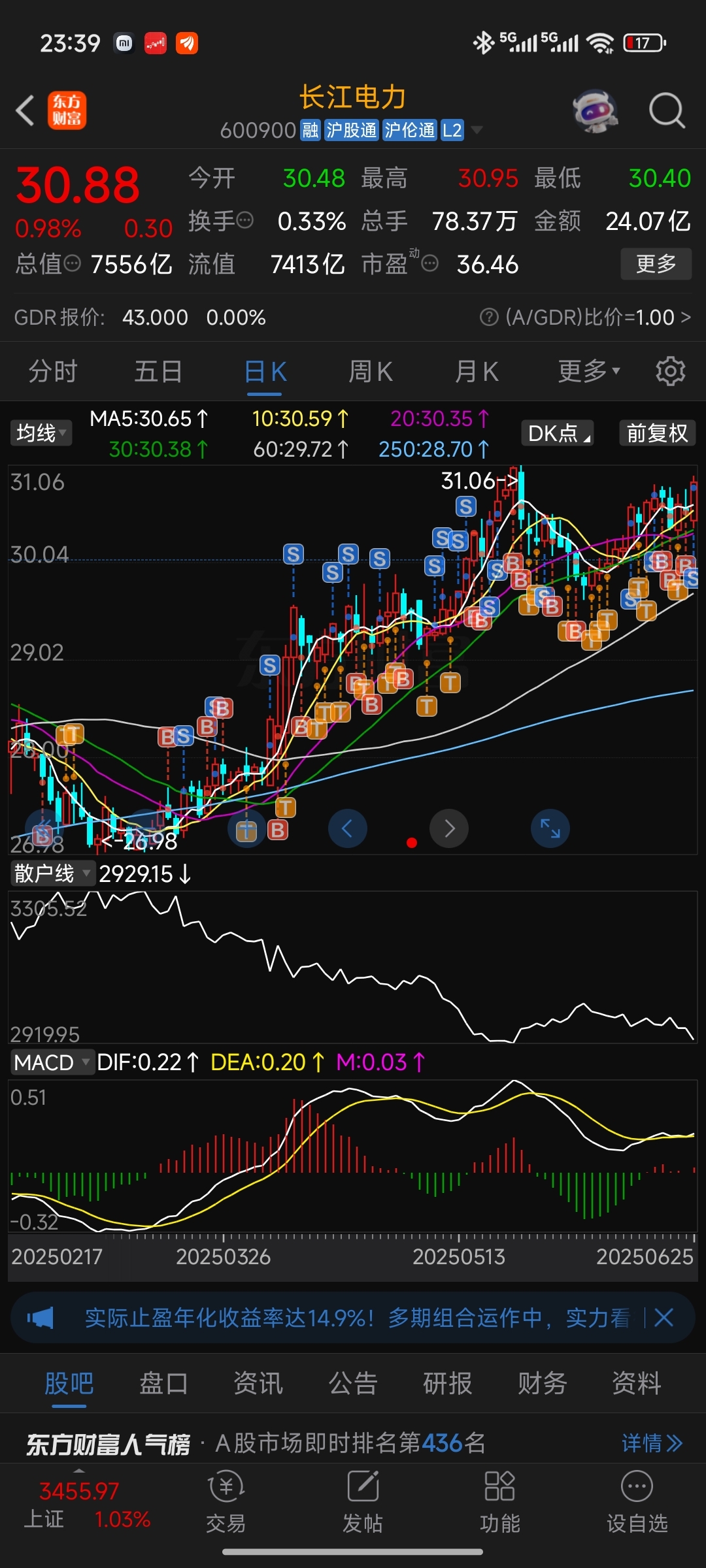Tap the 东方财富人气榜 title
This screenshot has width=706, height=1568.
click(x=108, y=1443)
